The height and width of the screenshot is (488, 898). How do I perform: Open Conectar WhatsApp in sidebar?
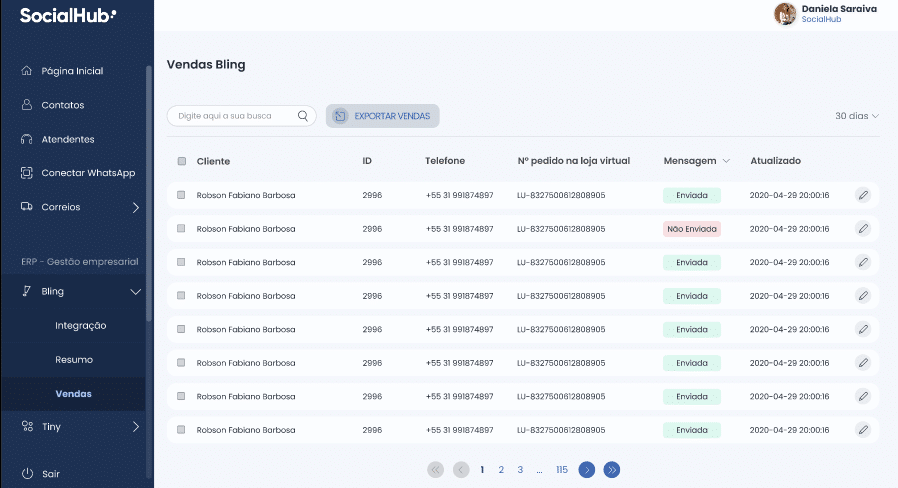[87, 173]
